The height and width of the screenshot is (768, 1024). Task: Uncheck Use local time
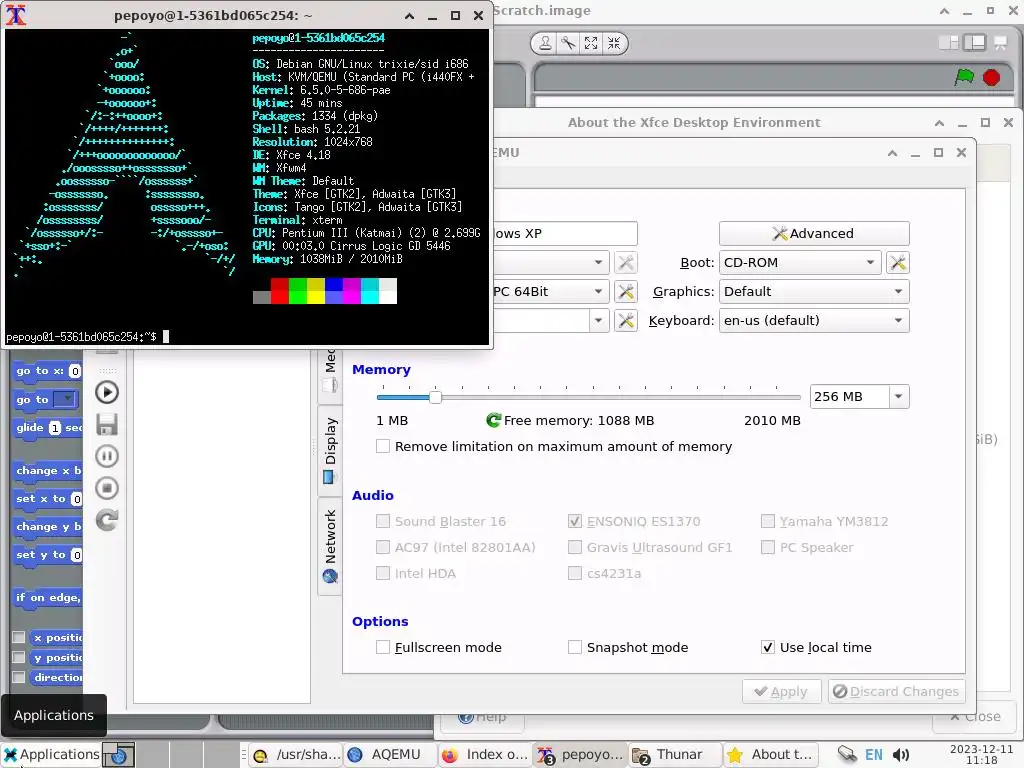click(768, 647)
